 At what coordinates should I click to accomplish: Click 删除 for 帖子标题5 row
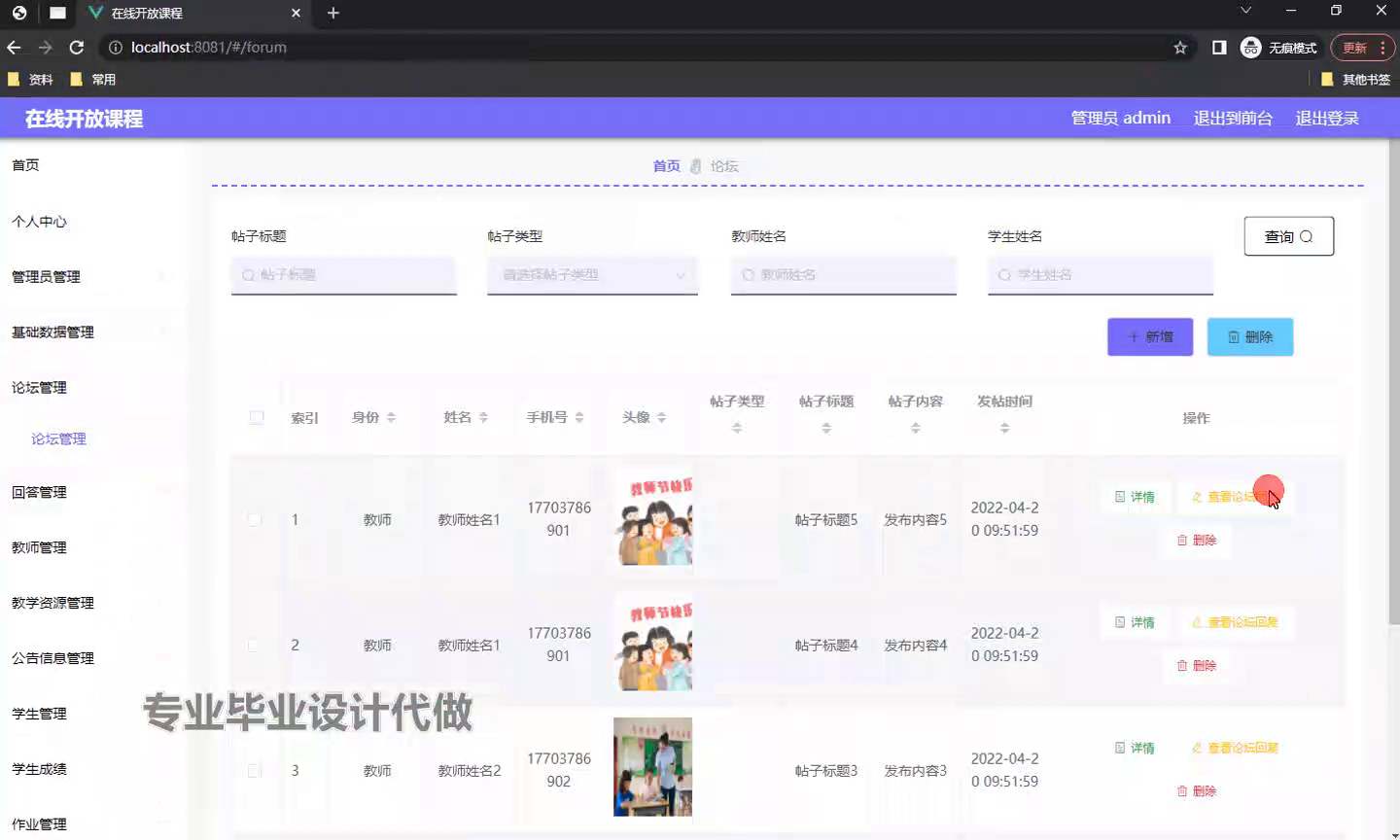[1197, 540]
